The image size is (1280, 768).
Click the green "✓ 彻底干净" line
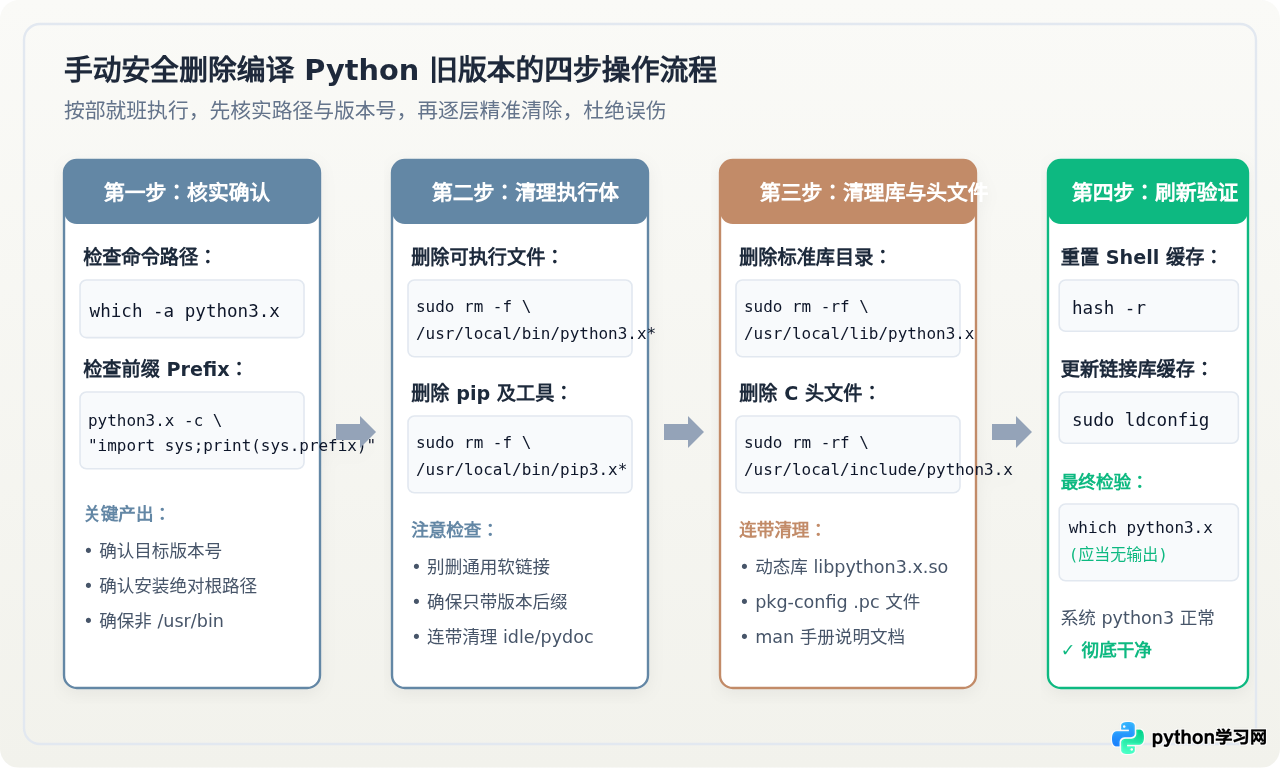[x=1106, y=650]
